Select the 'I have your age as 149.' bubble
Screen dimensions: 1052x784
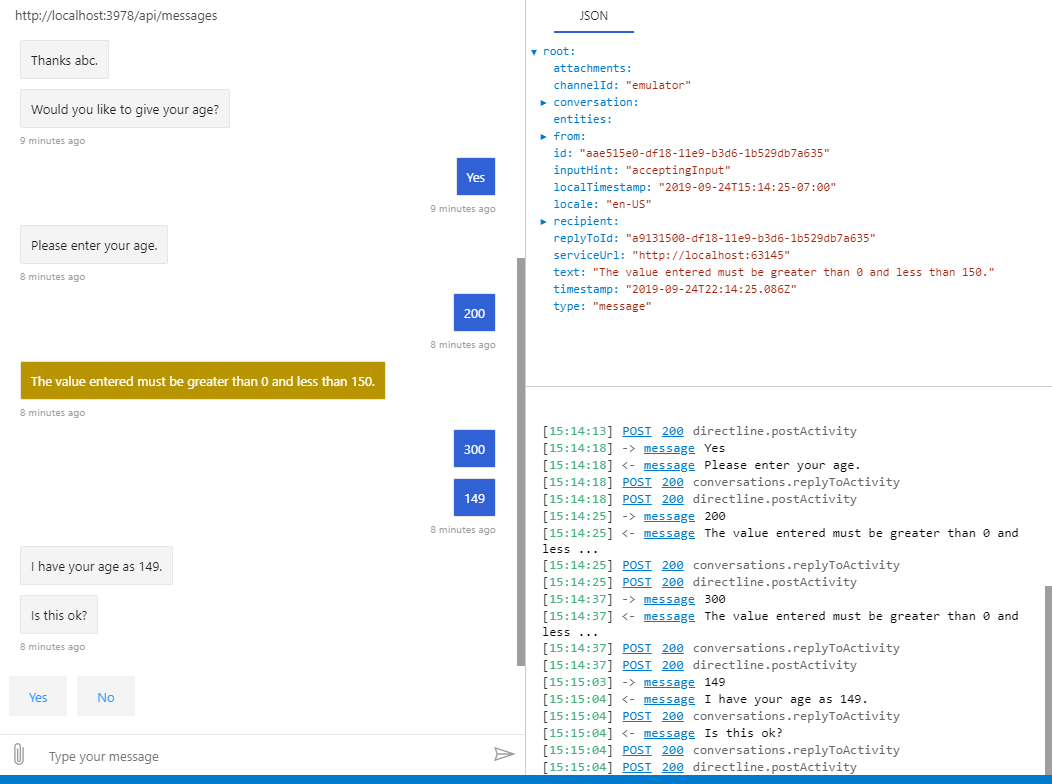tap(96, 565)
